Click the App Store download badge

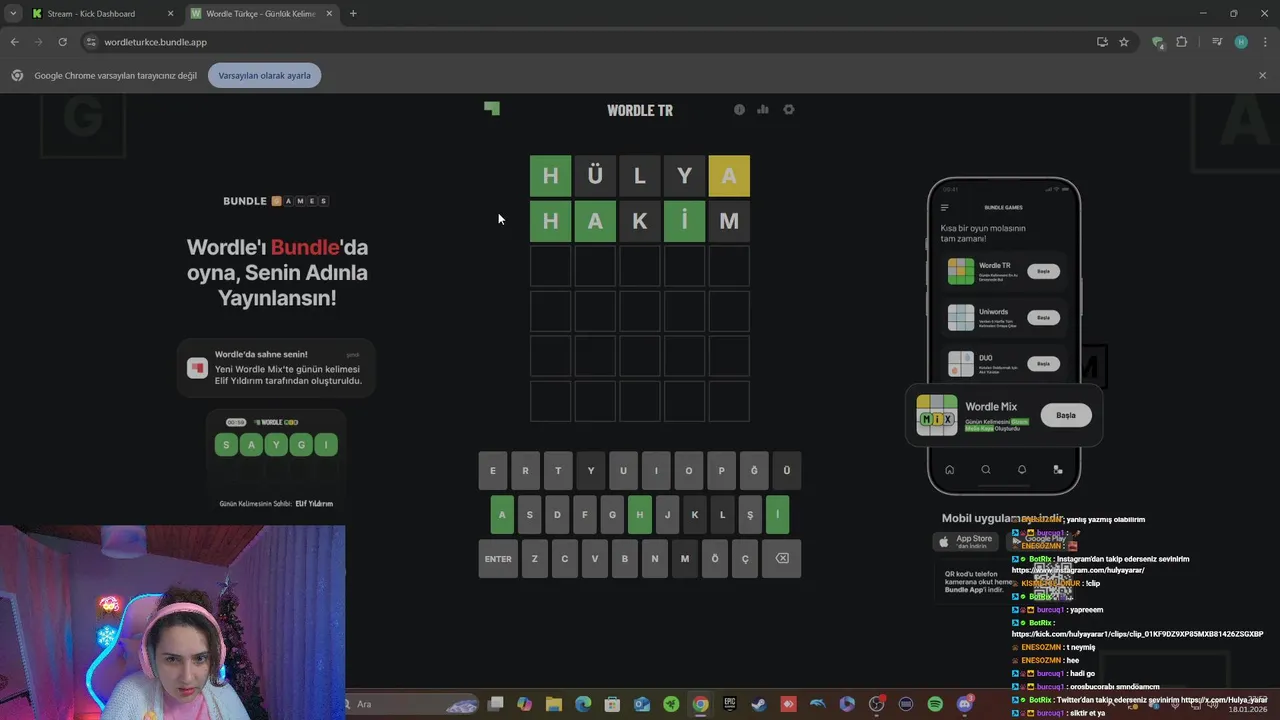point(965,541)
